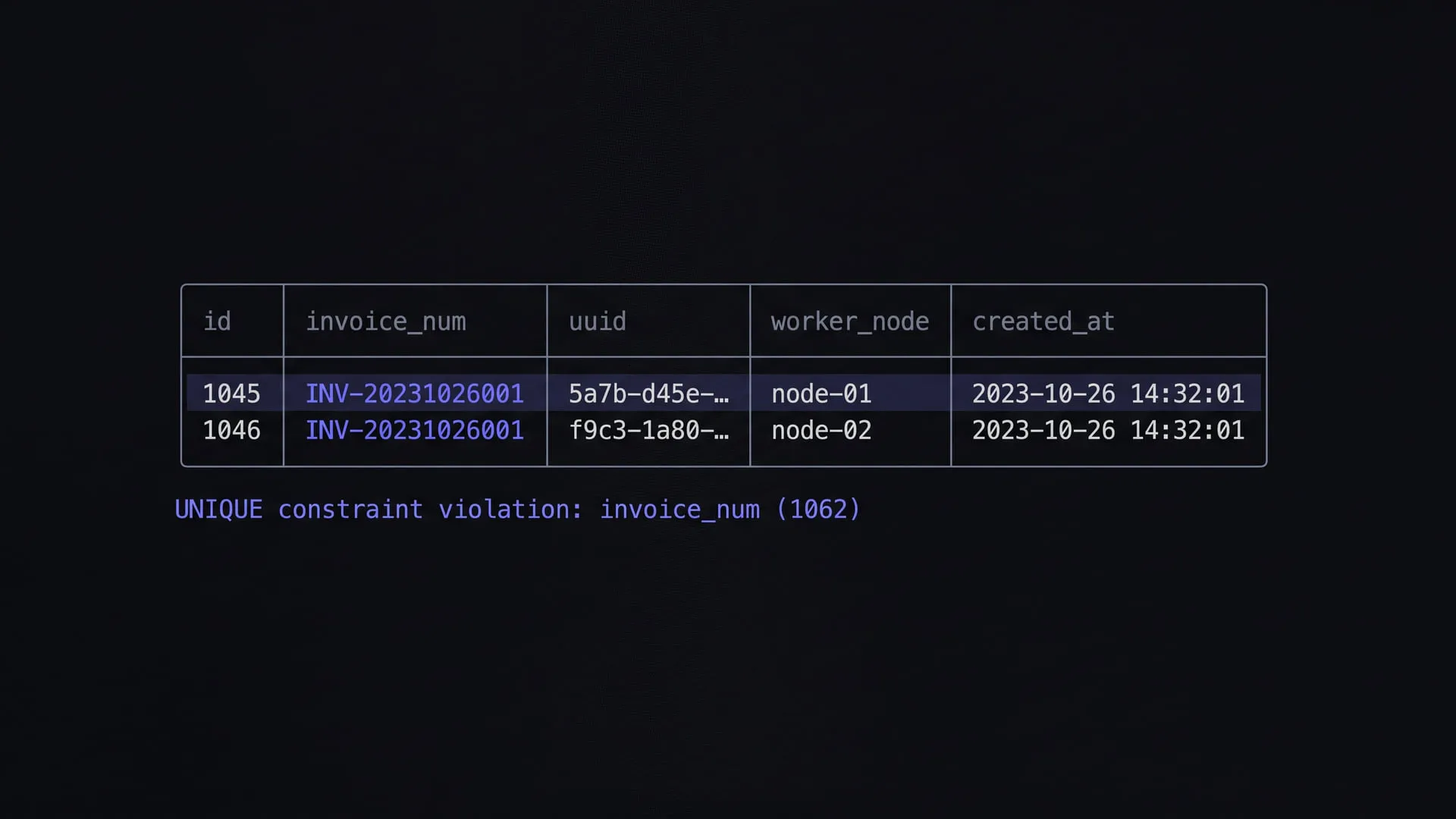Click the UNIQUE constraint violation message
The width and height of the screenshot is (1456, 819).
518,510
